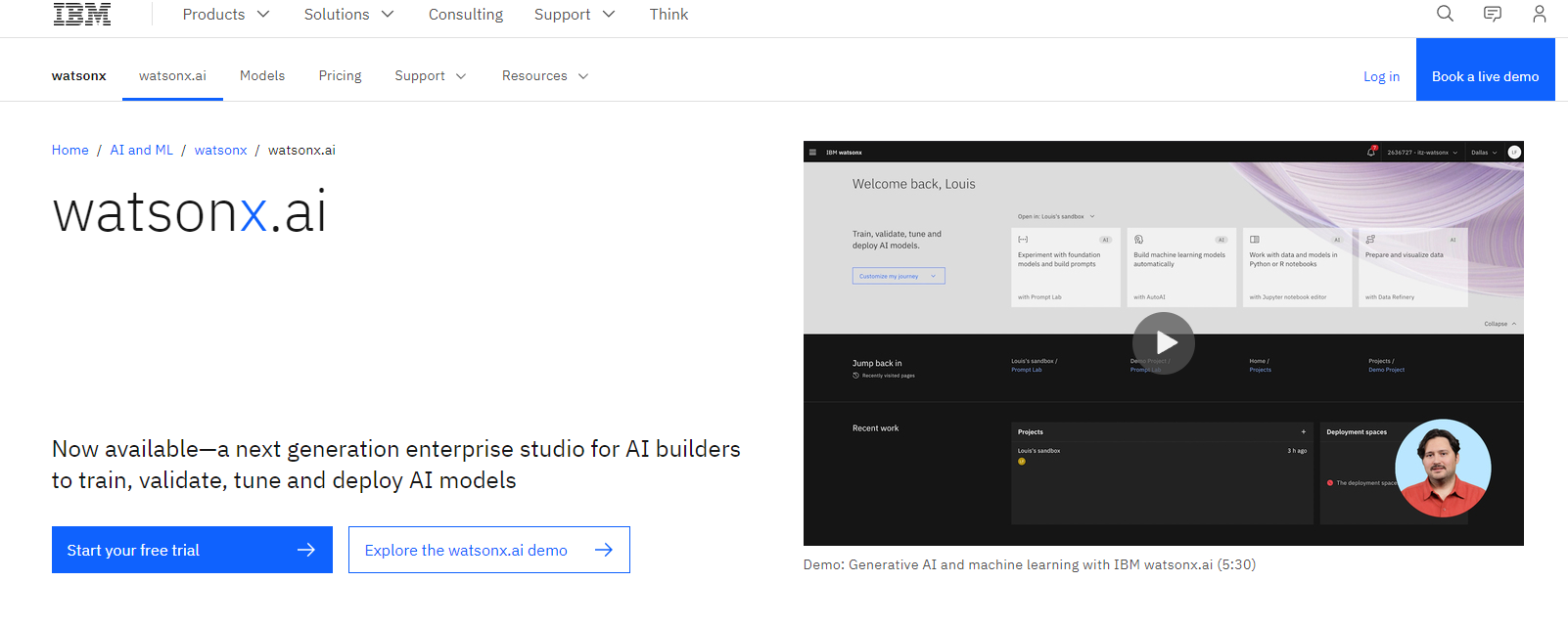Go to Home breadcrumb

(70, 150)
